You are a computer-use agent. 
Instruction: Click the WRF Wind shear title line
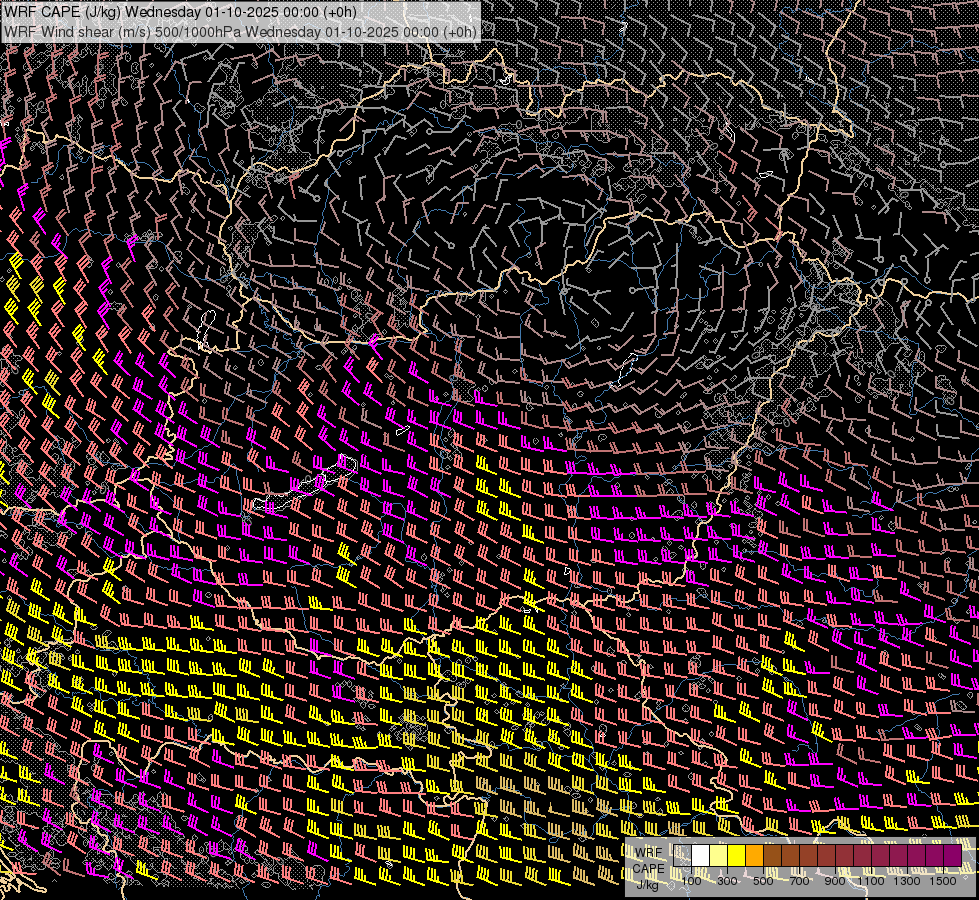pos(240,31)
